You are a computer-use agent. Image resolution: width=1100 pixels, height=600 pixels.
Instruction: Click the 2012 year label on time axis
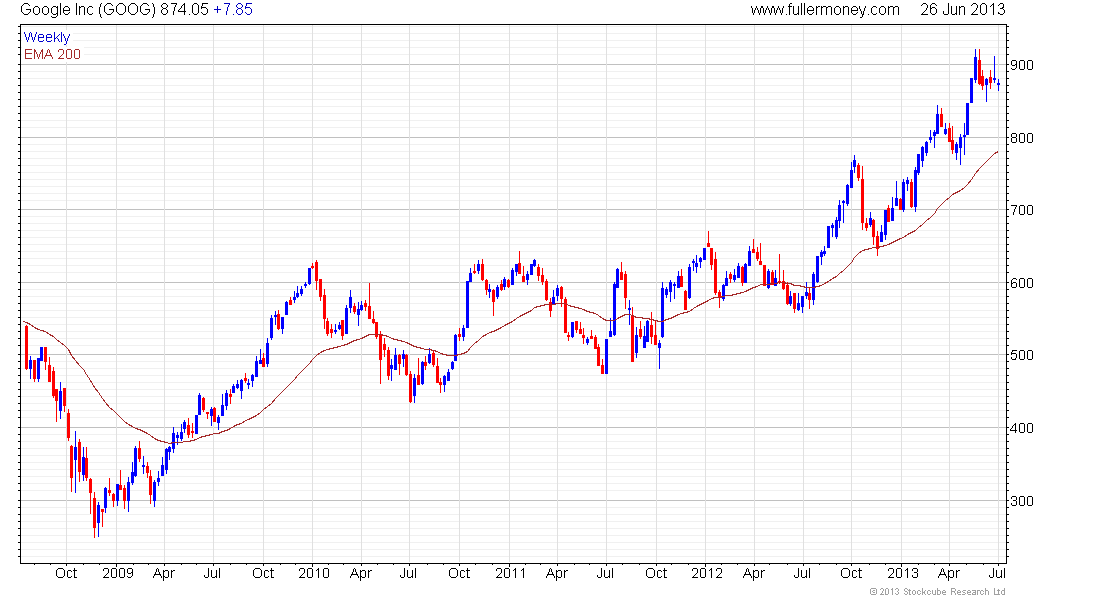pyautogui.click(x=706, y=573)
